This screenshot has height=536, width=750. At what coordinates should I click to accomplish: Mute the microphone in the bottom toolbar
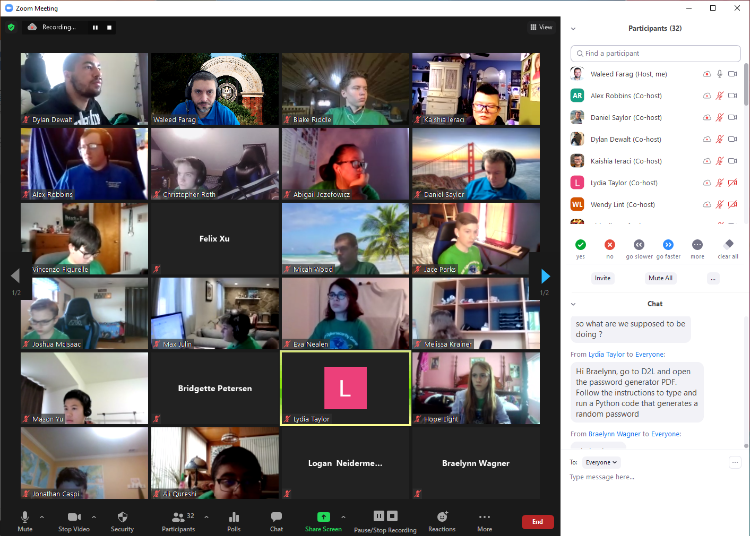click(25, 517)
